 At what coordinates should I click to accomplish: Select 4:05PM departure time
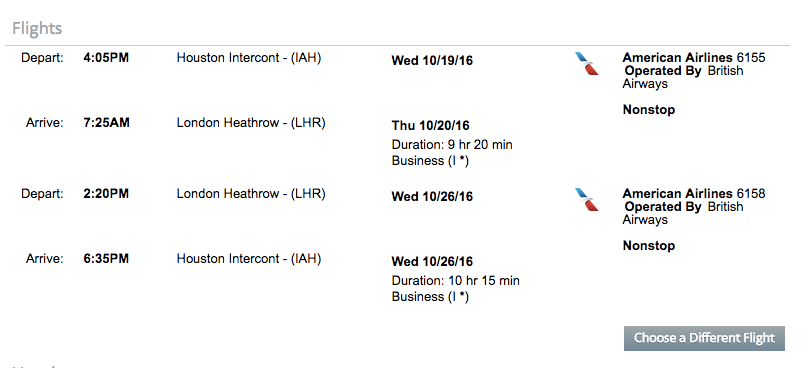tap(106, 58)
